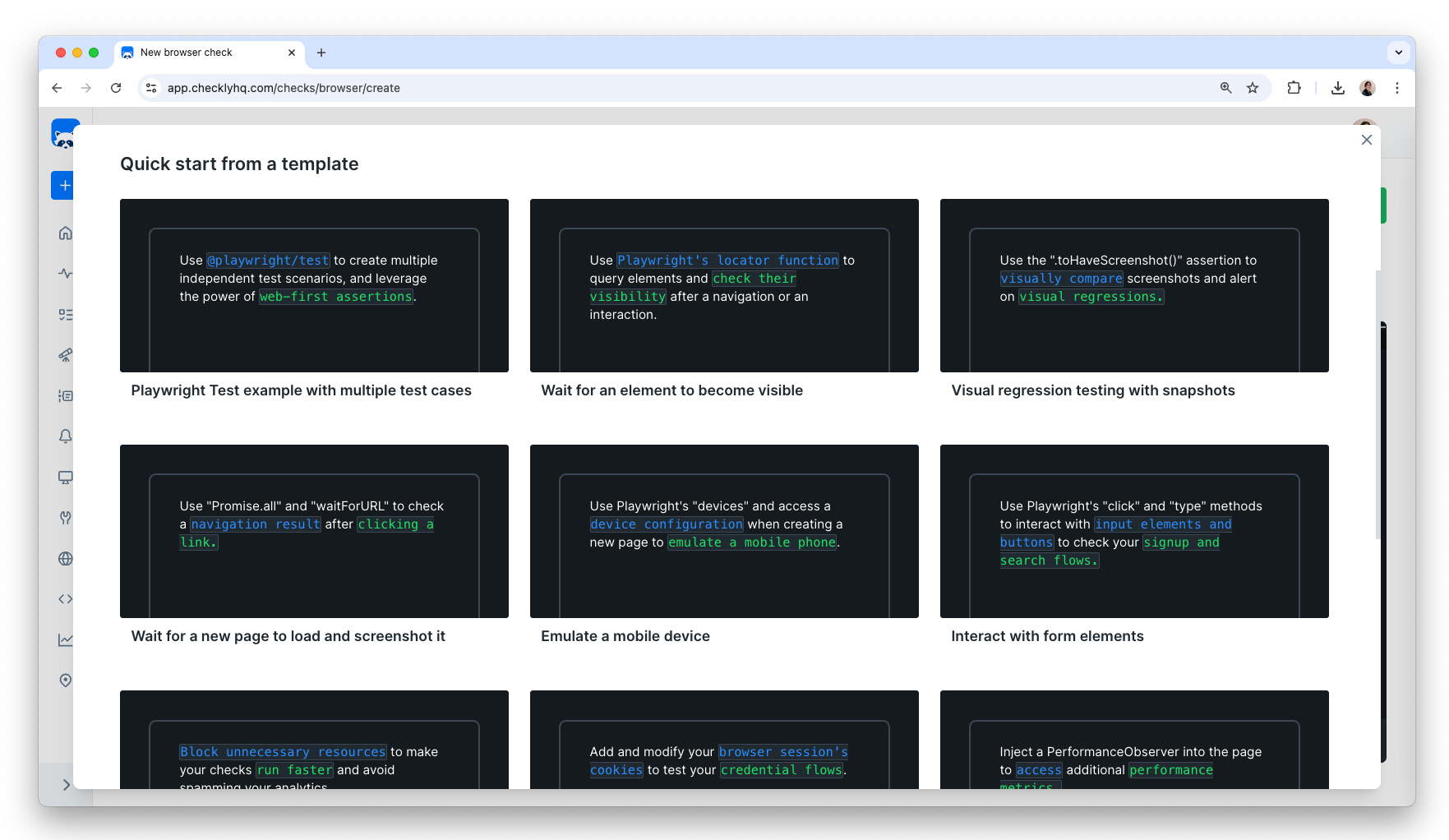The width and height of the screenshot is (1449, 840).
Task: Select the Emulate a mobile device template
Action: click(x=723, y=532)
